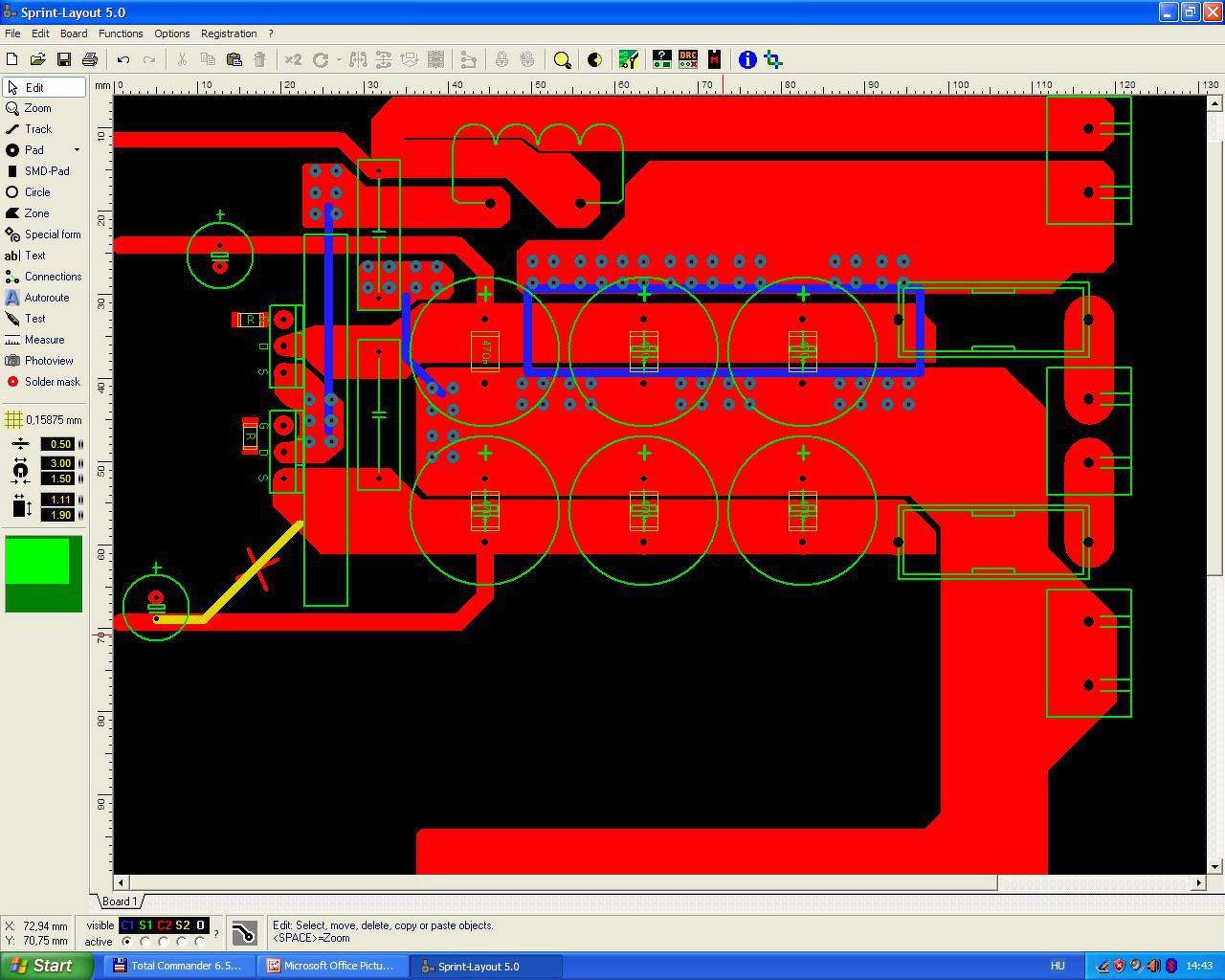Click the HU language indicator

pyautogui.click(x=1058, y=966)
